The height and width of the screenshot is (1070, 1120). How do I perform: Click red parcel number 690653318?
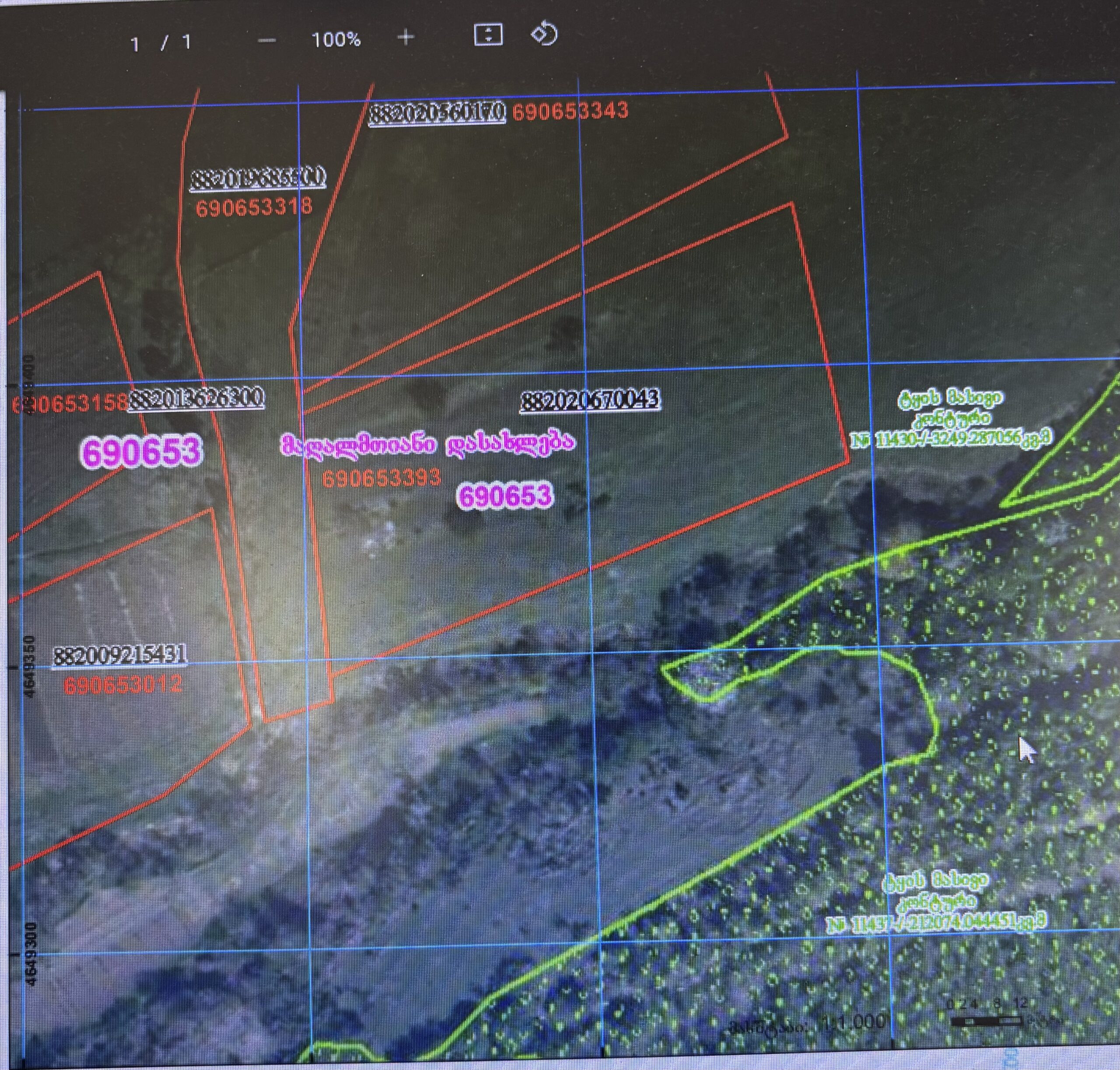(254, 206)
